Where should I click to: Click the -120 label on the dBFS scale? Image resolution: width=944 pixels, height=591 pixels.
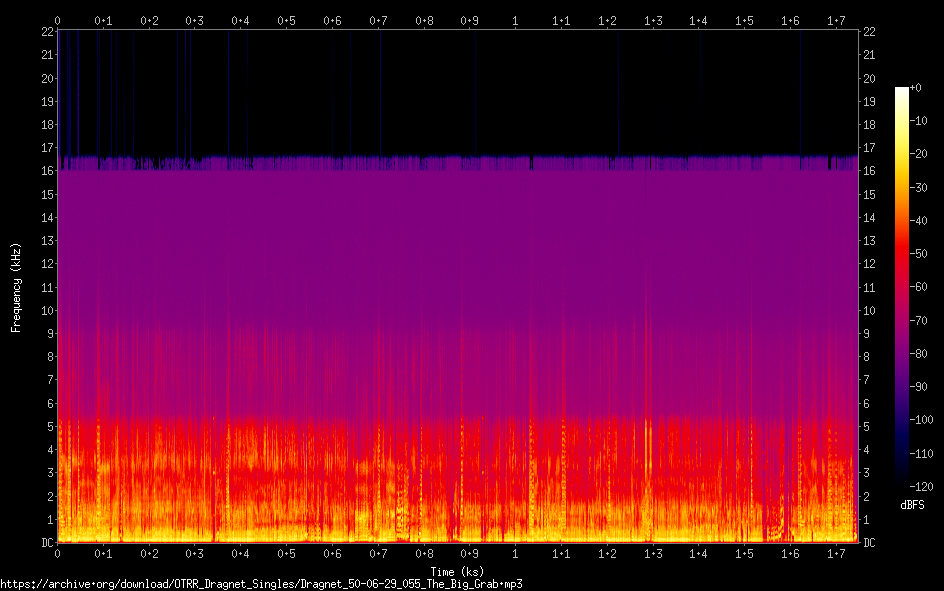(x=923, y=488)
